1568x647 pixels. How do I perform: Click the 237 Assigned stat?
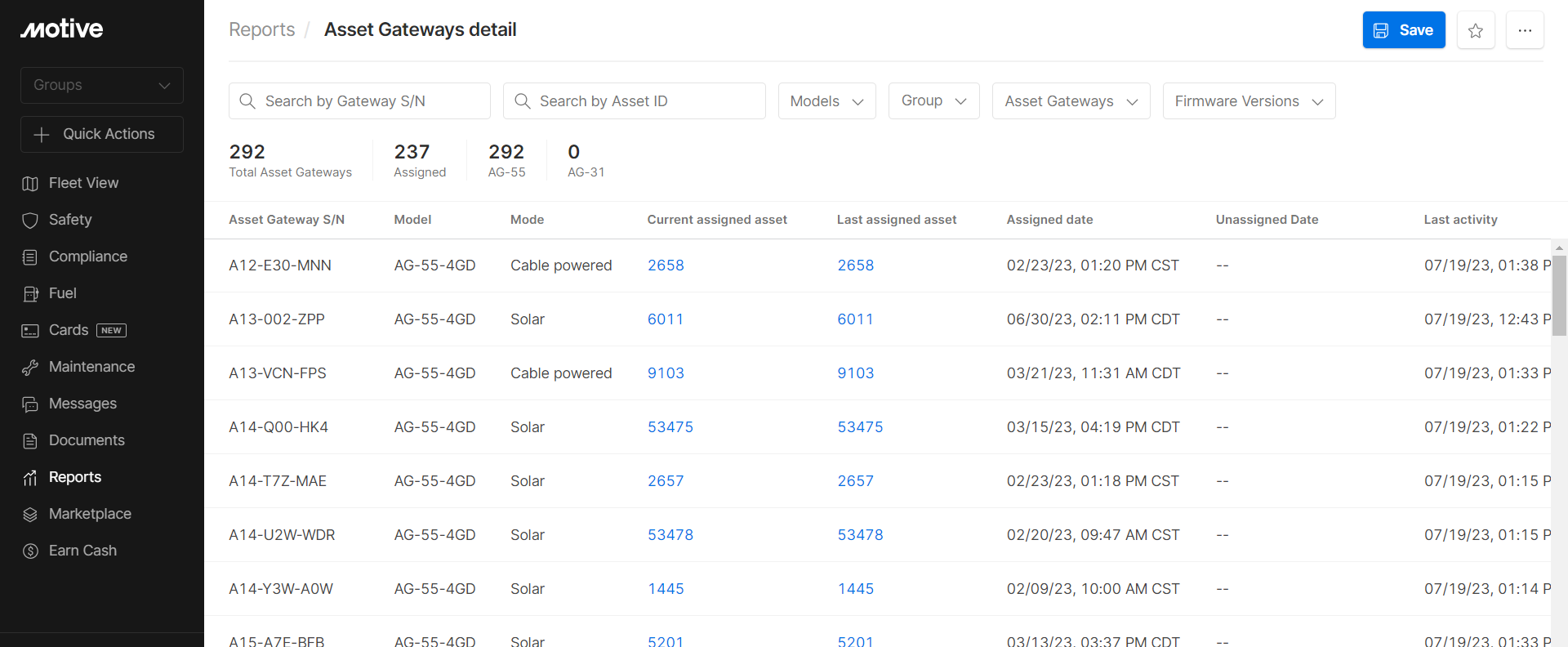(420, 160)
